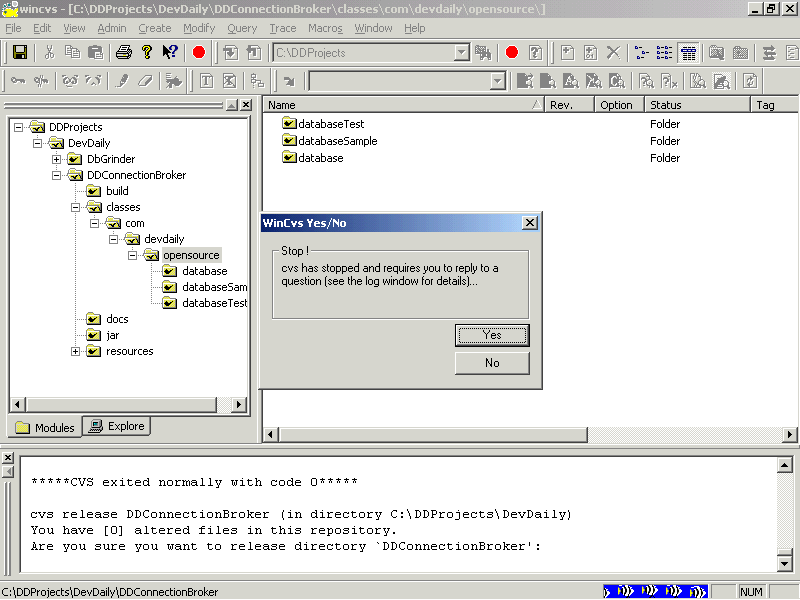Viewport: 800px width, 600px height.
Task: Close the tree browser panel
Action: 246,105
